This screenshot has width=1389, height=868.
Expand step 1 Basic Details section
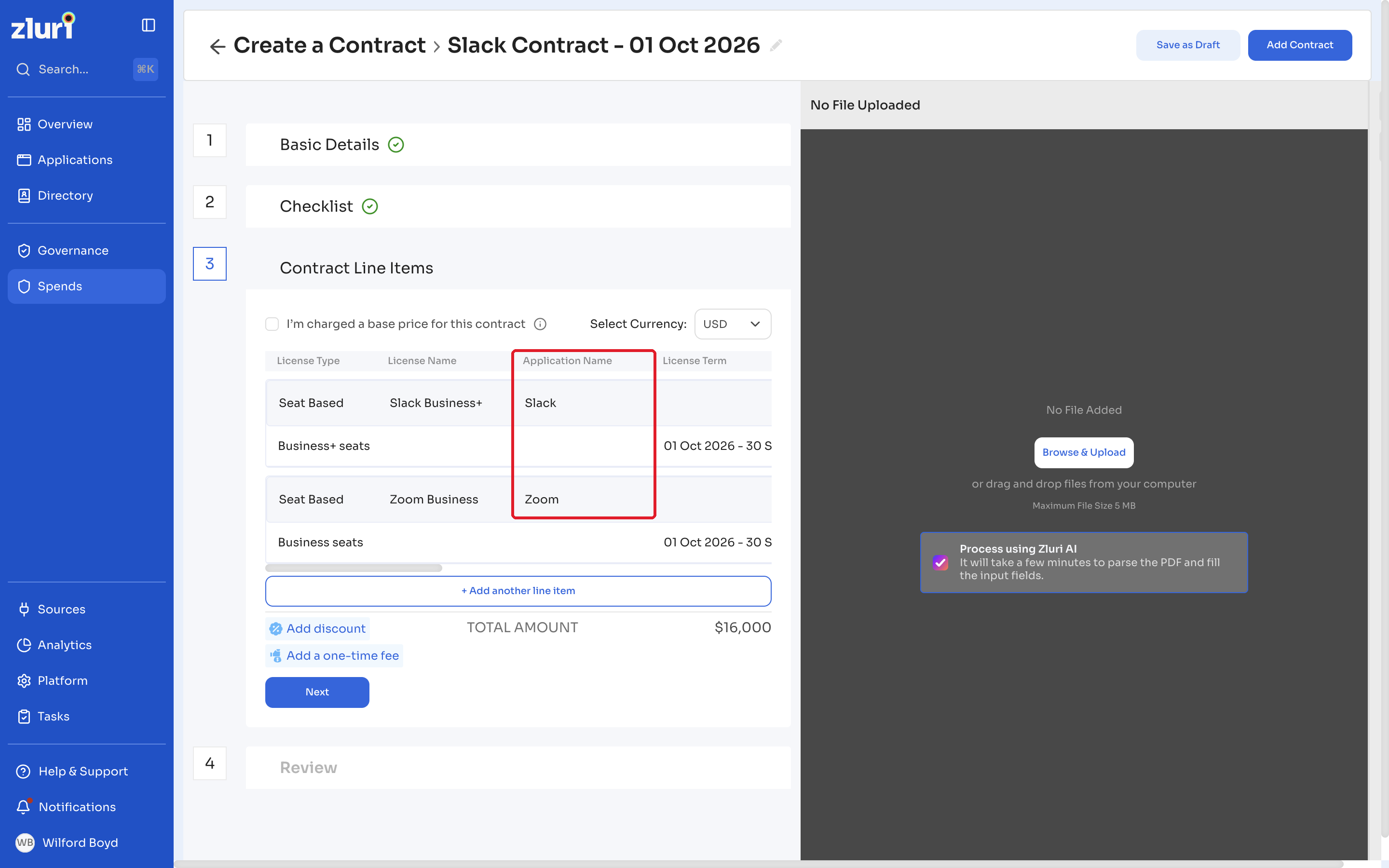pos(517,145)
